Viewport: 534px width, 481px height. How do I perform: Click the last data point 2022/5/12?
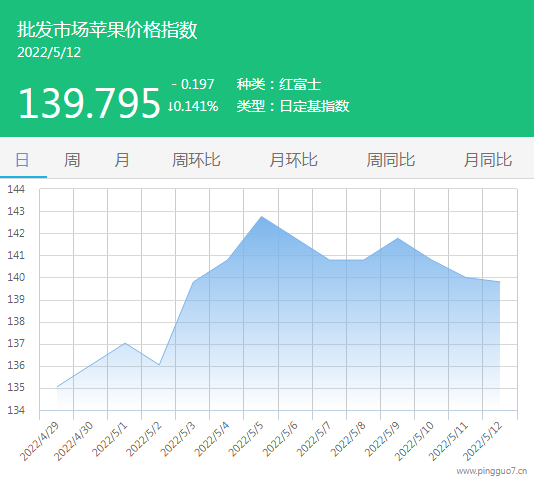point(500,282)
